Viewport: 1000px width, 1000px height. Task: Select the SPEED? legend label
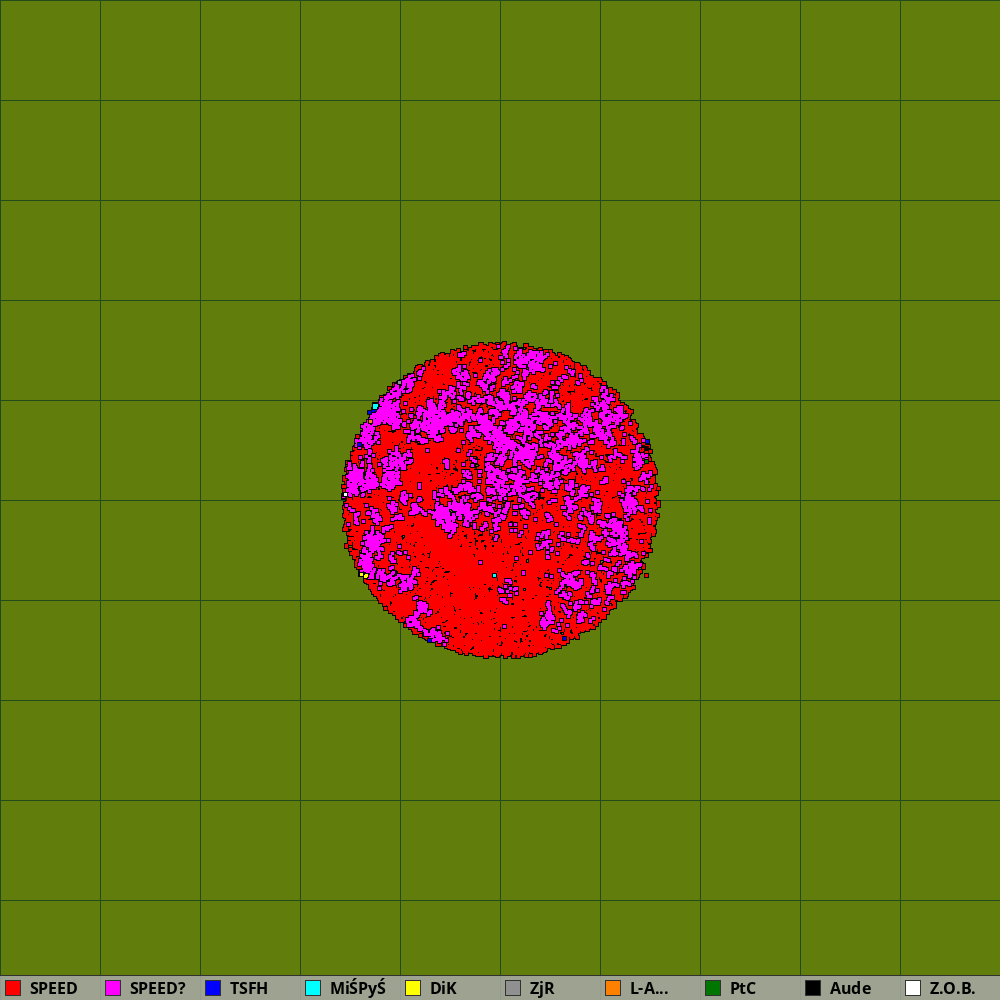point(158,989)
